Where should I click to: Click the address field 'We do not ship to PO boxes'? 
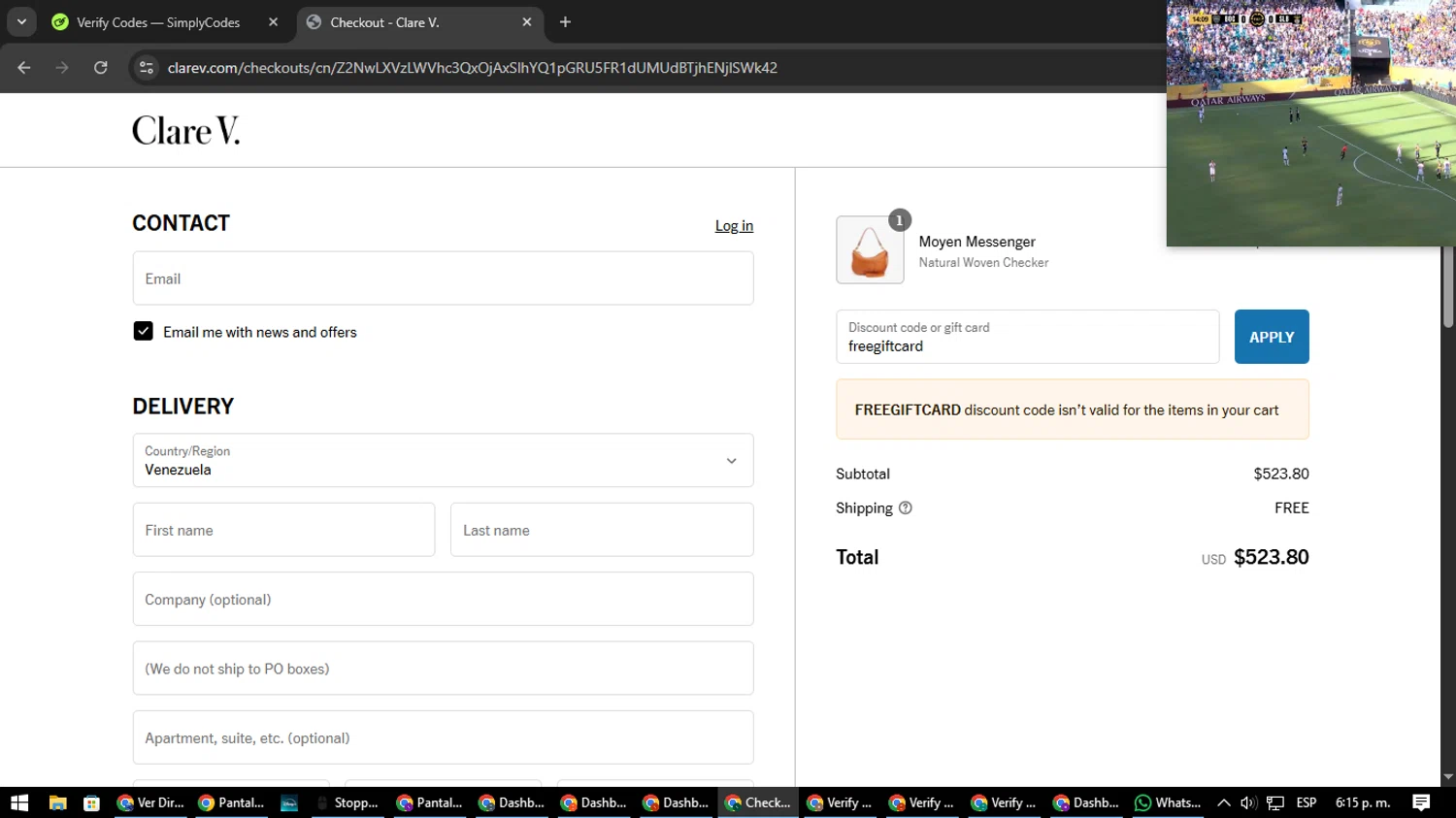pyautogui.click(x=443, y=668)
